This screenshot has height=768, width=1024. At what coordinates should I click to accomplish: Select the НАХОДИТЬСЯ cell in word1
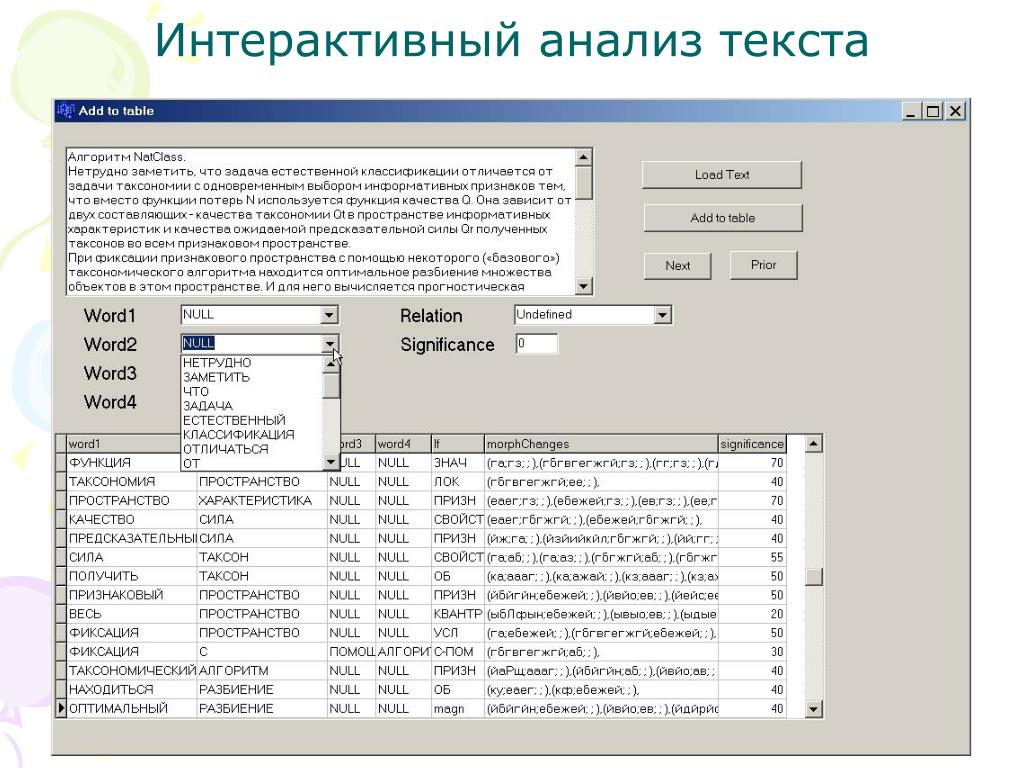(132, 690)
